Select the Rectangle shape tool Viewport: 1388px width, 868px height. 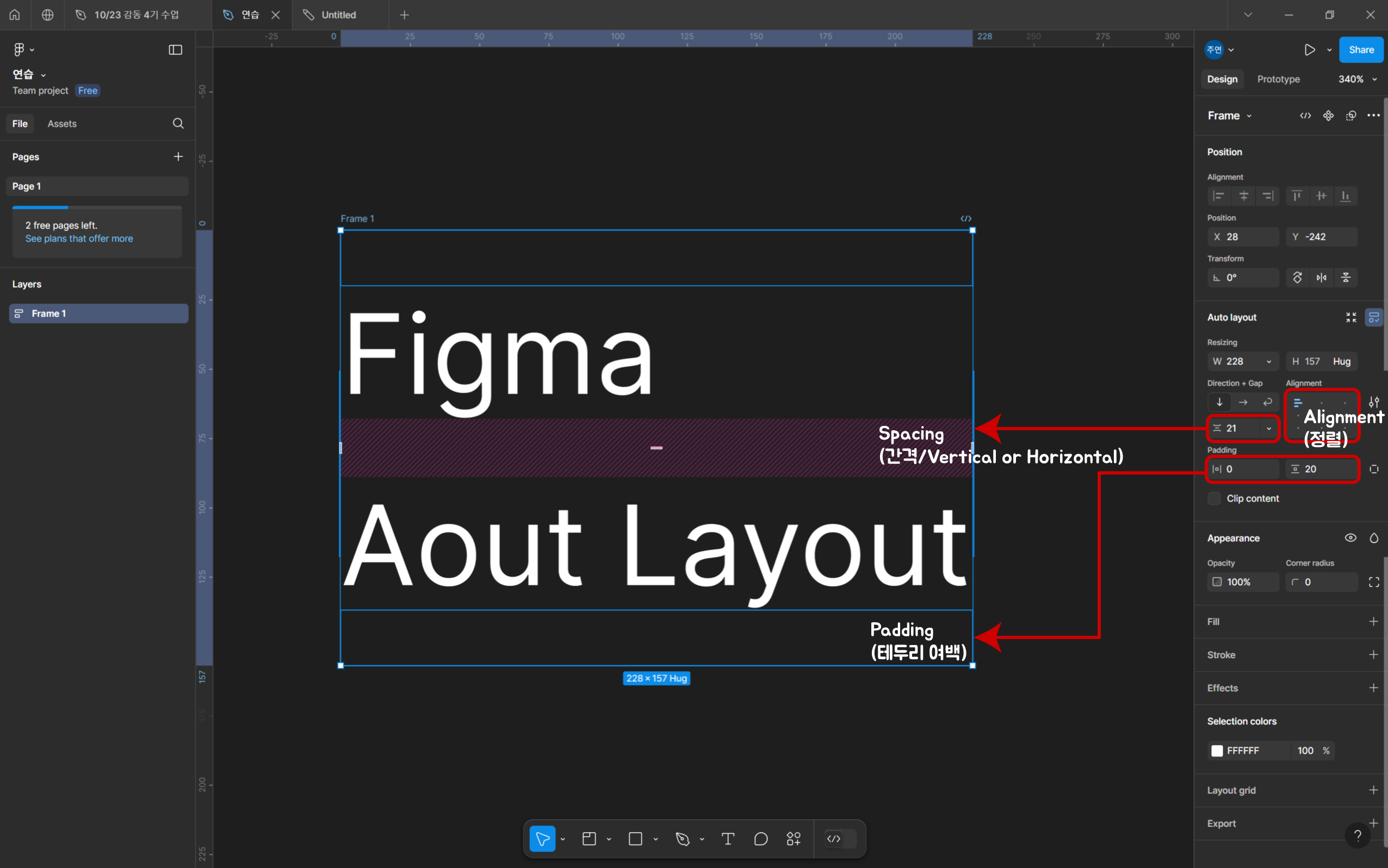point(635,839)
